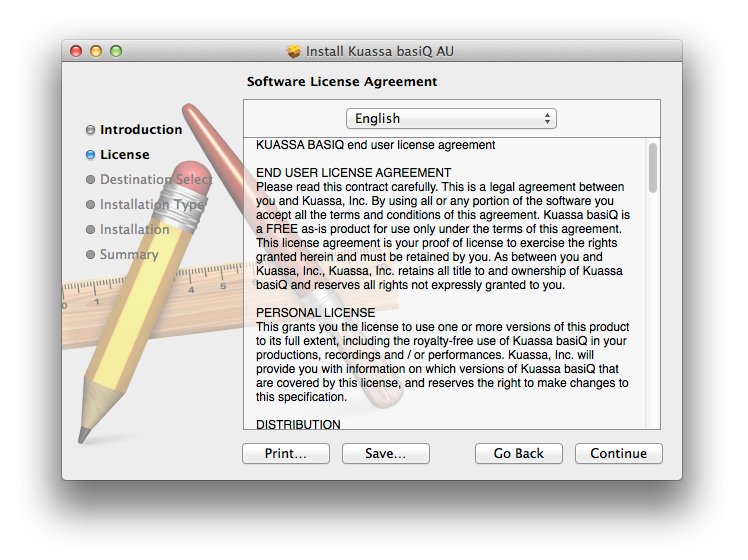748x560 pixels.
Task: Zoom the installer window with green button
Action: tap(116, 51)
